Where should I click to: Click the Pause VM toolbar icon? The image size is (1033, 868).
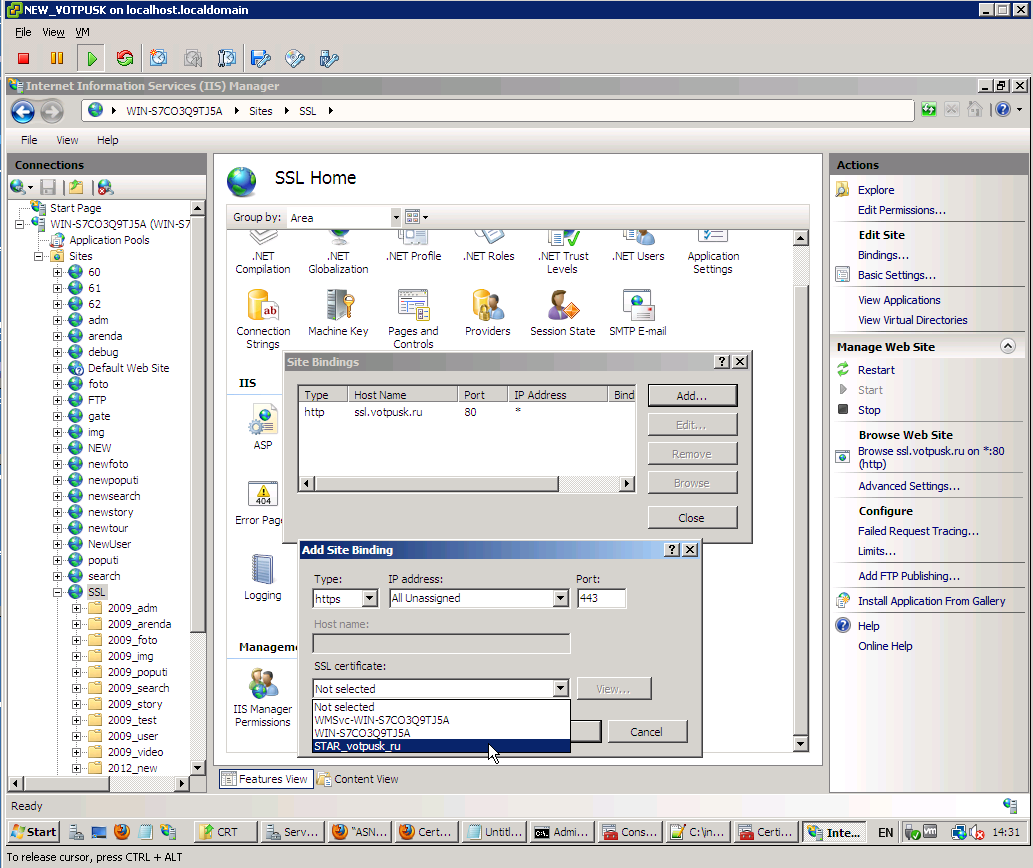point(57,59)
